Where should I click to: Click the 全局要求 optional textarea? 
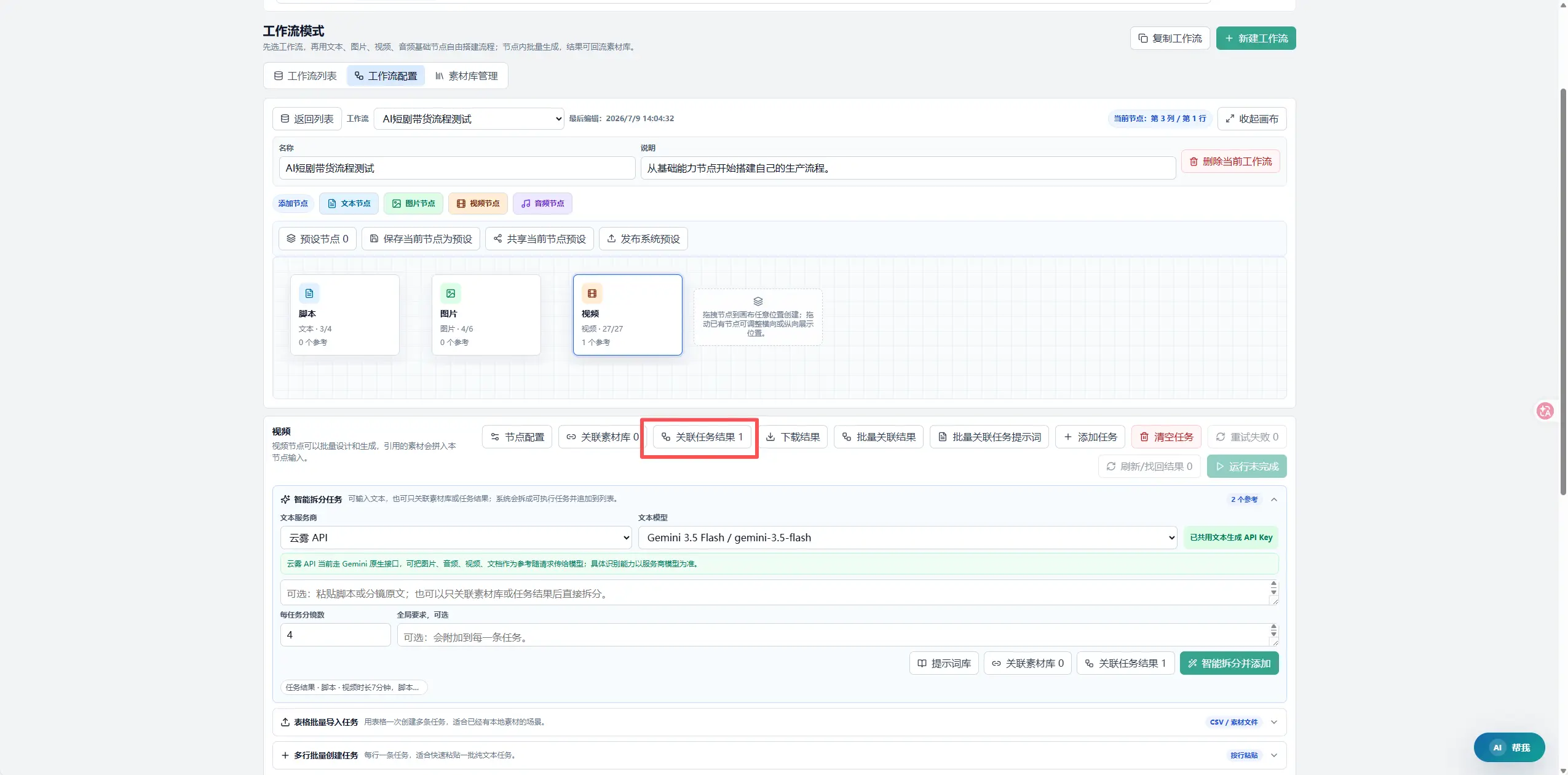coord(837,635)
